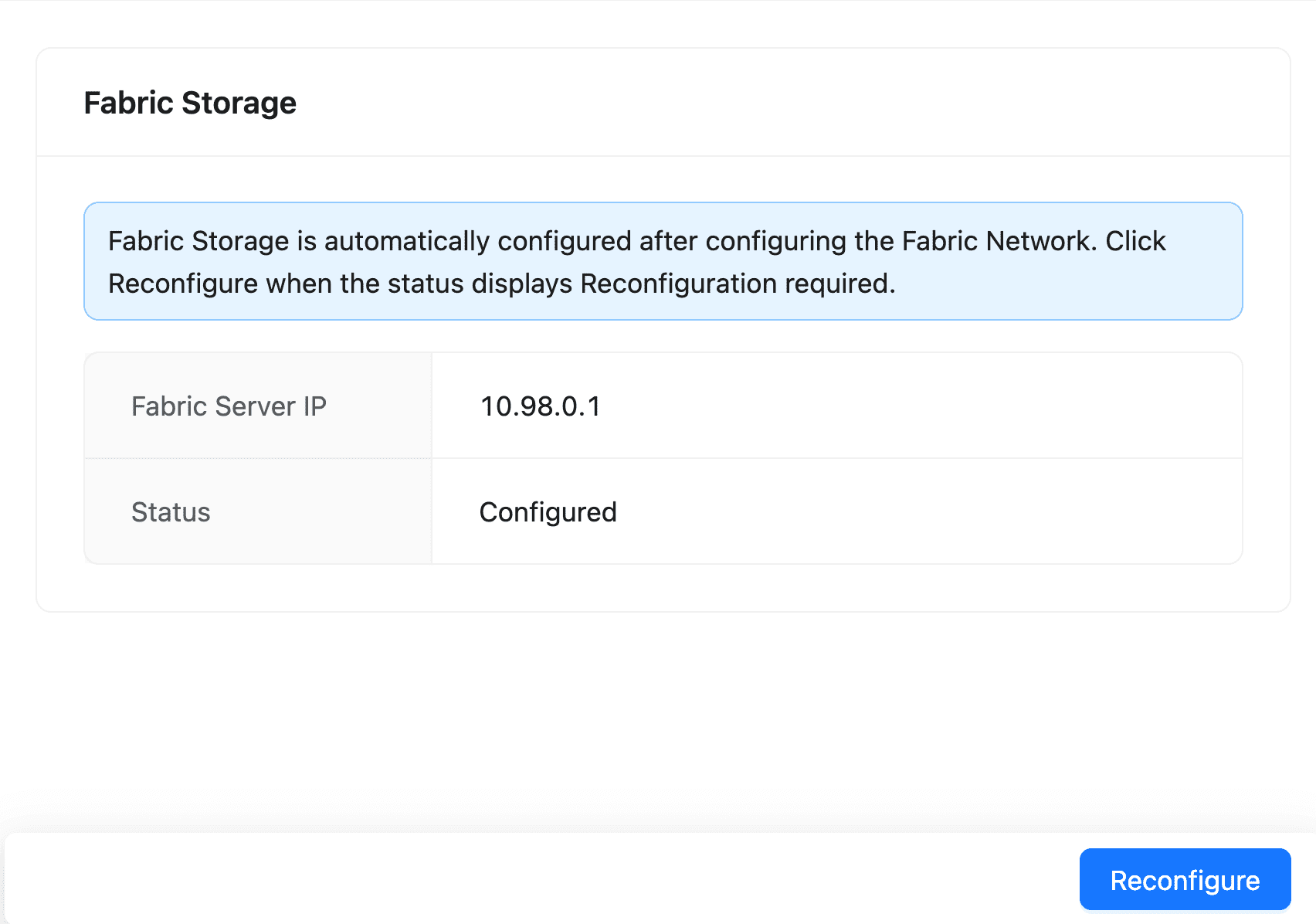Click the empty footer bar left of Reconfigure
The width and height of the screenshot is (1316, 924).
tap(541, 879)
